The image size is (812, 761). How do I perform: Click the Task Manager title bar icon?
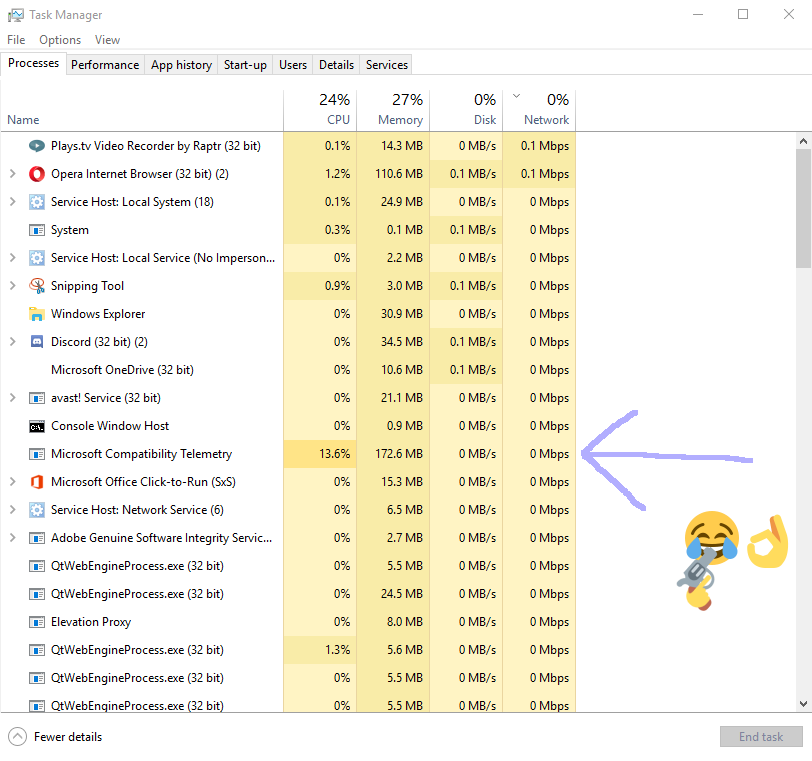[x=16, y=14]
